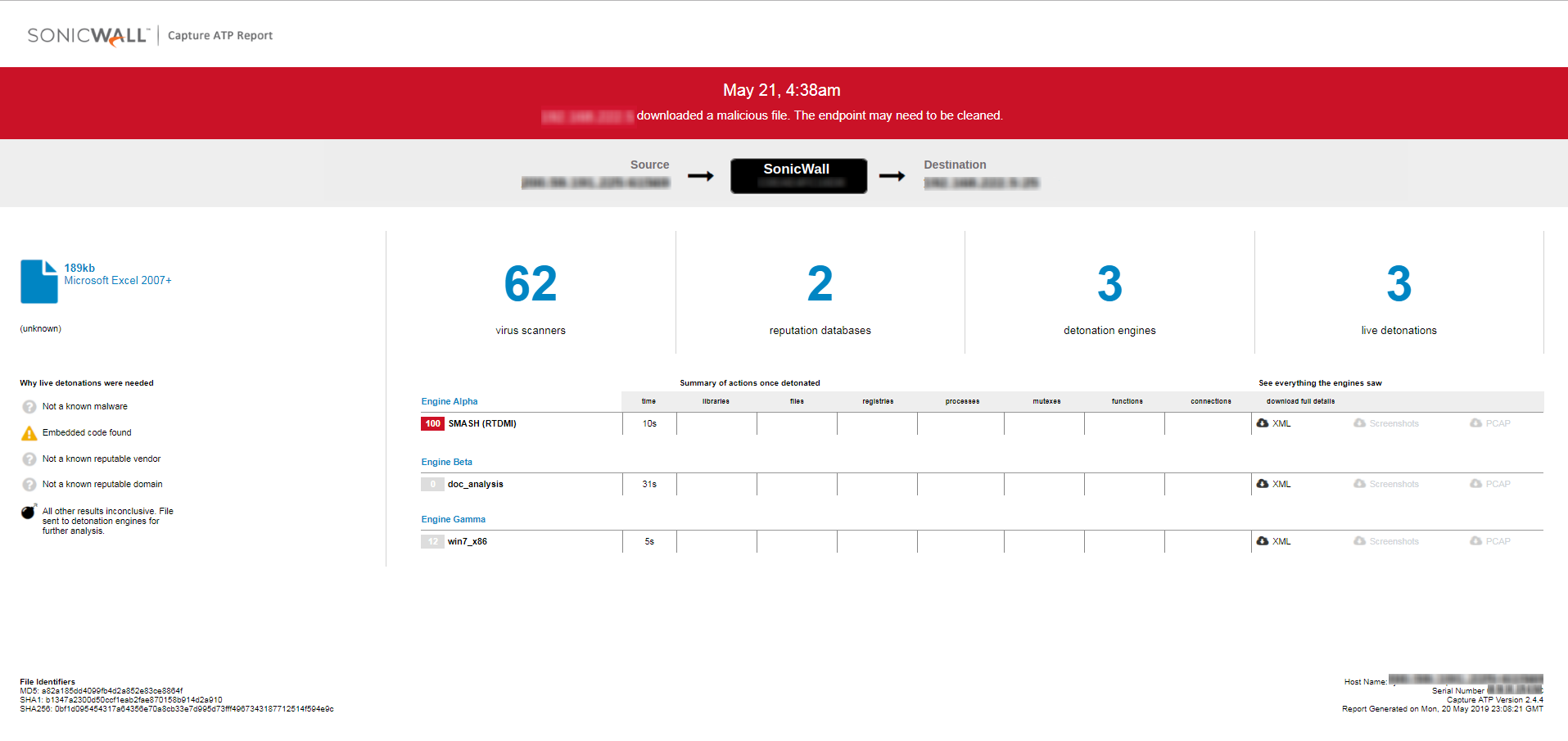The height and width of the screenshot is (741, 1568).
Task: Click the SMASH (RTDMI) engine name
Action: 482,424
